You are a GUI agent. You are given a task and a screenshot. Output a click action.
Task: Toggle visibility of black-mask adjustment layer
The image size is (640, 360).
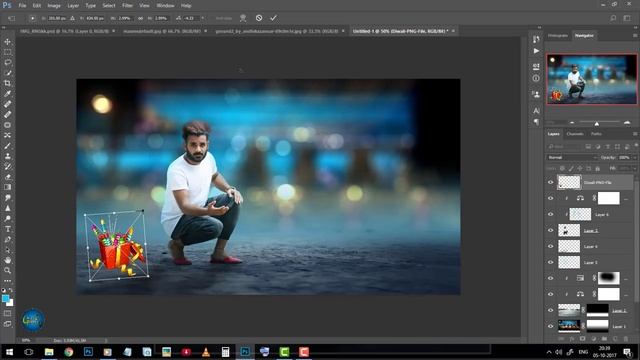[x=550, y=278]
